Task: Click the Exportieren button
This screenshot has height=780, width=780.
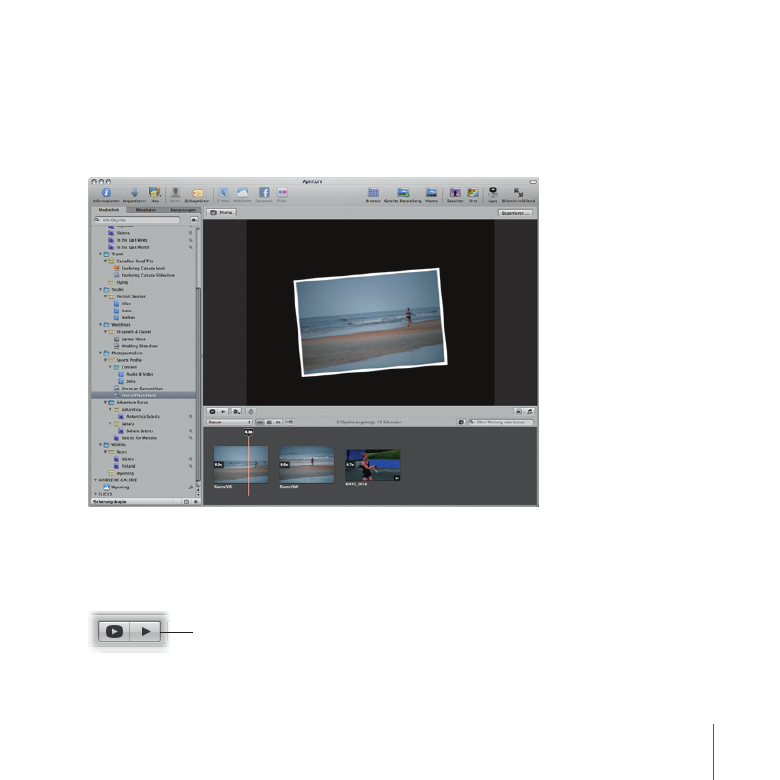Action: 515,213
